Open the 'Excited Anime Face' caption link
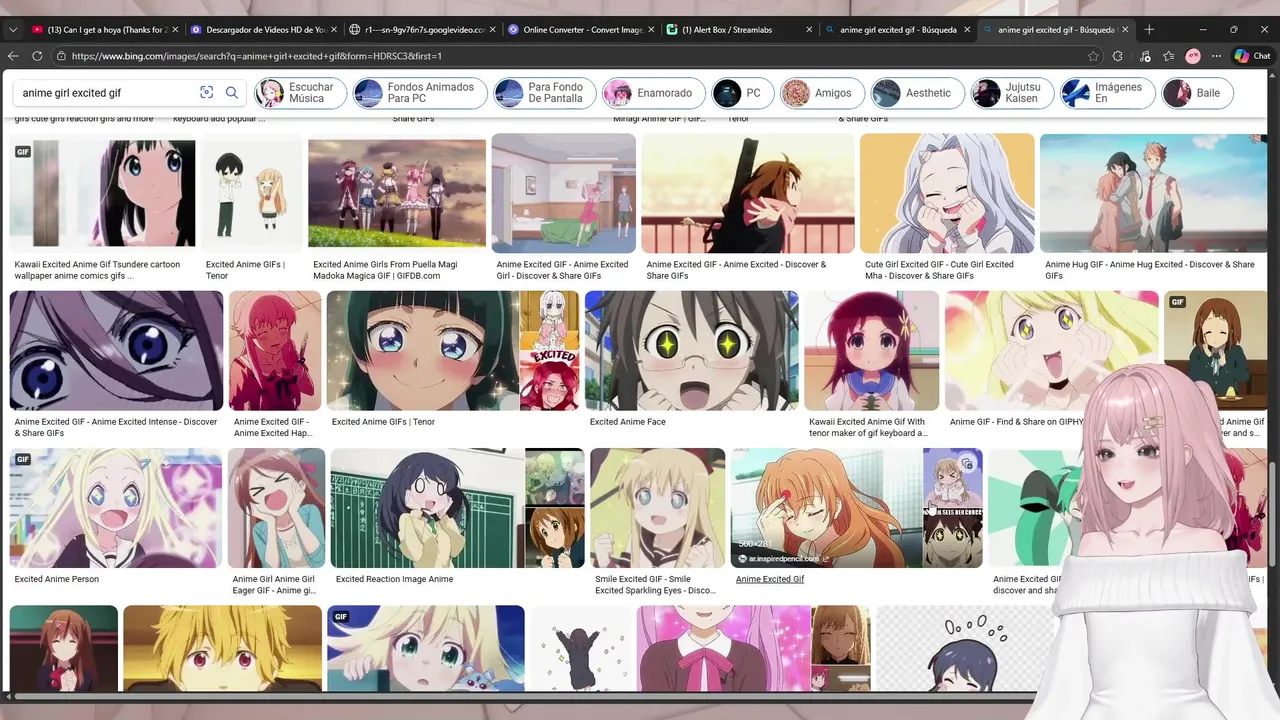The image size is (1280, 720). point(627,422)
